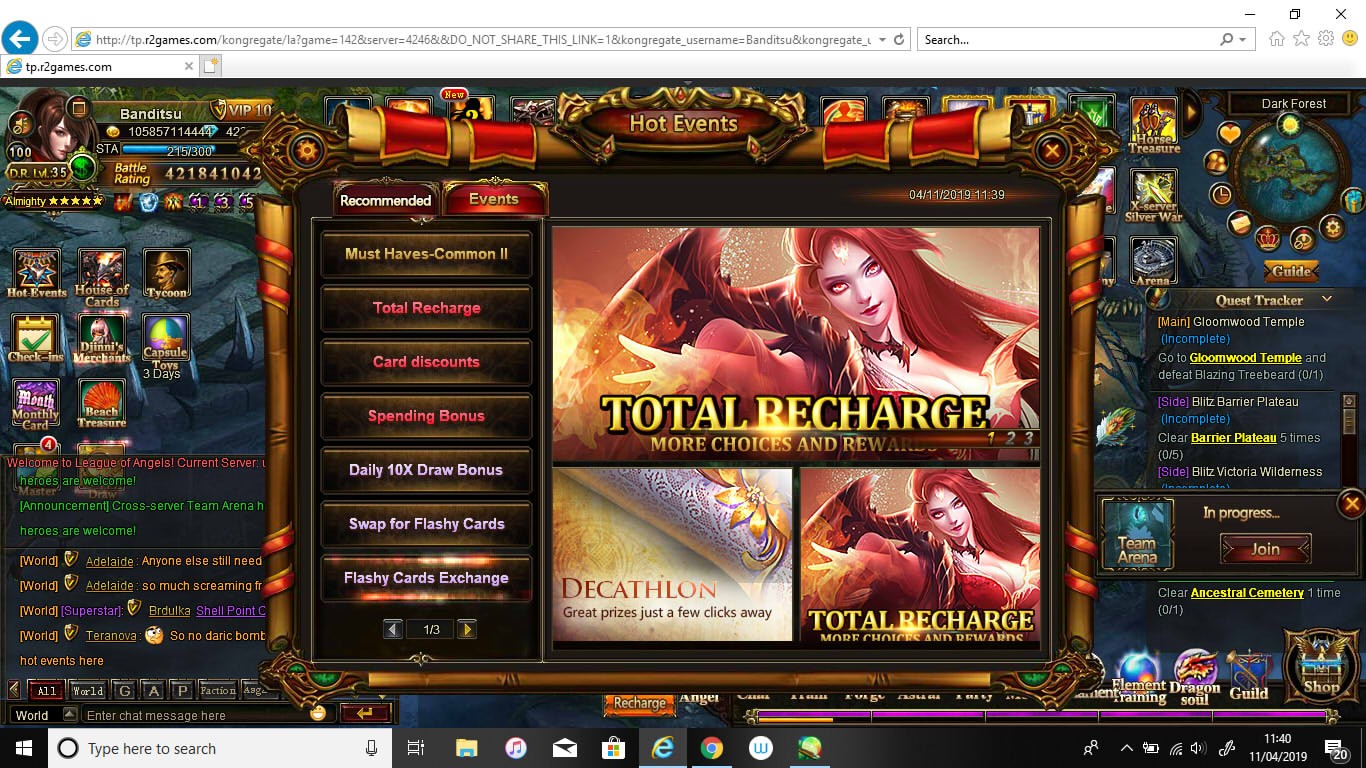Switch to the Events tab

click(x=494, y=199)
